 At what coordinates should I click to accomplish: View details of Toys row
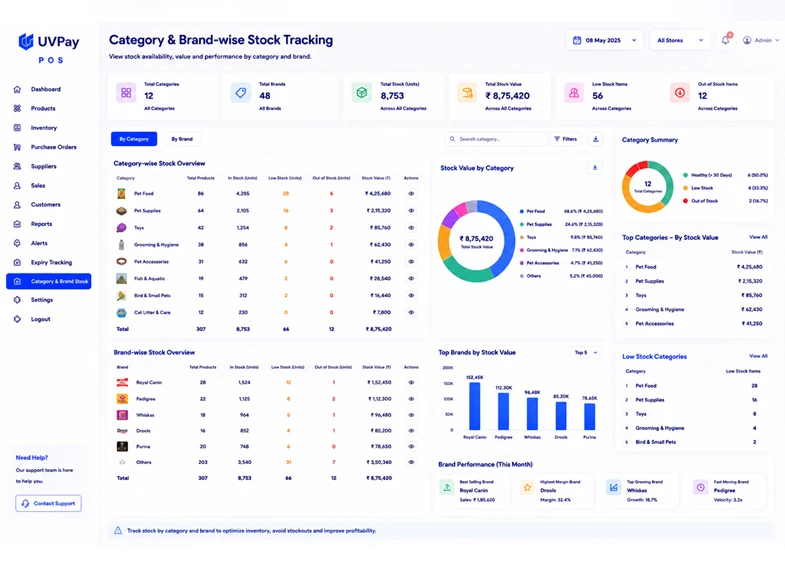[x=411, y=228]
